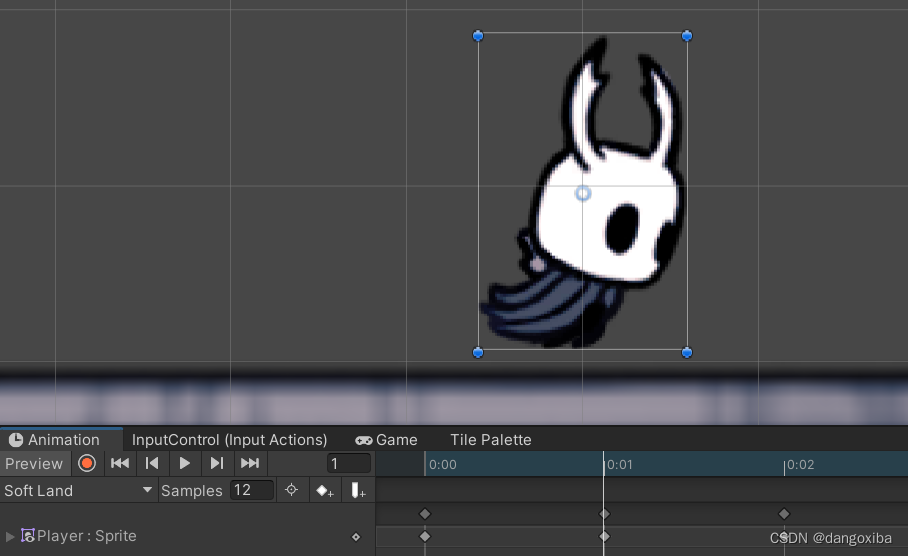
Task: Step to previous keyframe
Action: coord(152,463)
